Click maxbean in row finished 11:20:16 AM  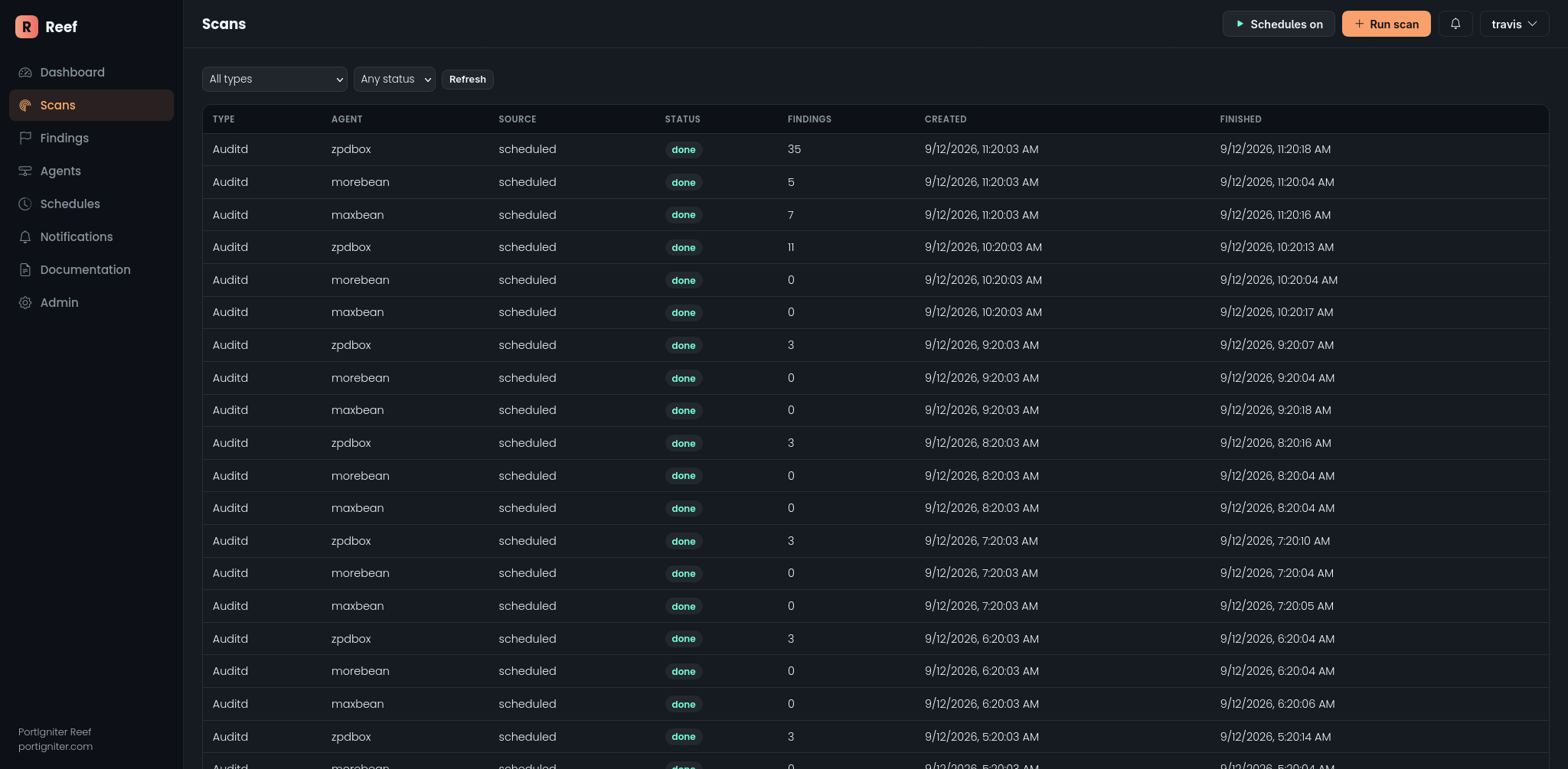click(358, 215)
